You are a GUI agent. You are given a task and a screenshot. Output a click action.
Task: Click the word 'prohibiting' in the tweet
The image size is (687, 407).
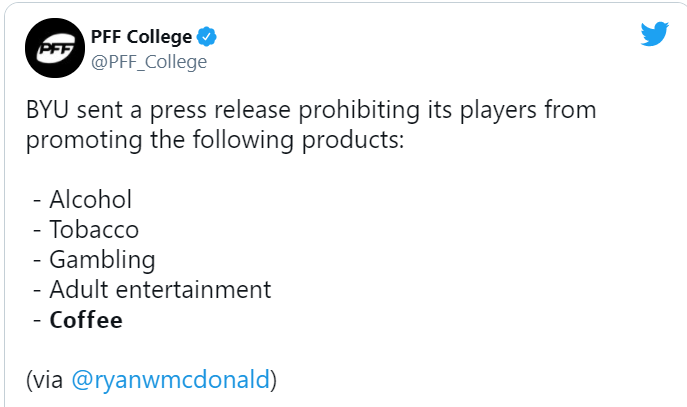point(359,110)
